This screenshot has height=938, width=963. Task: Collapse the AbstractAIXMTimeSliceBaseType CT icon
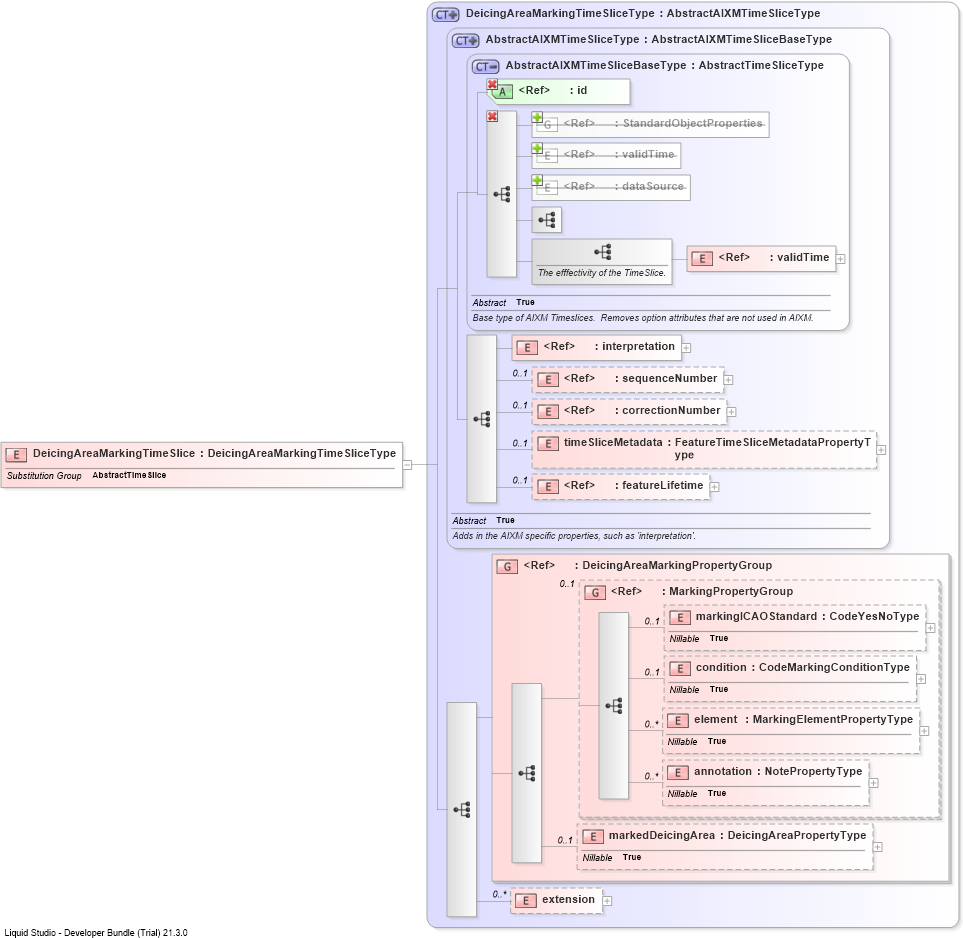point(485,66)
